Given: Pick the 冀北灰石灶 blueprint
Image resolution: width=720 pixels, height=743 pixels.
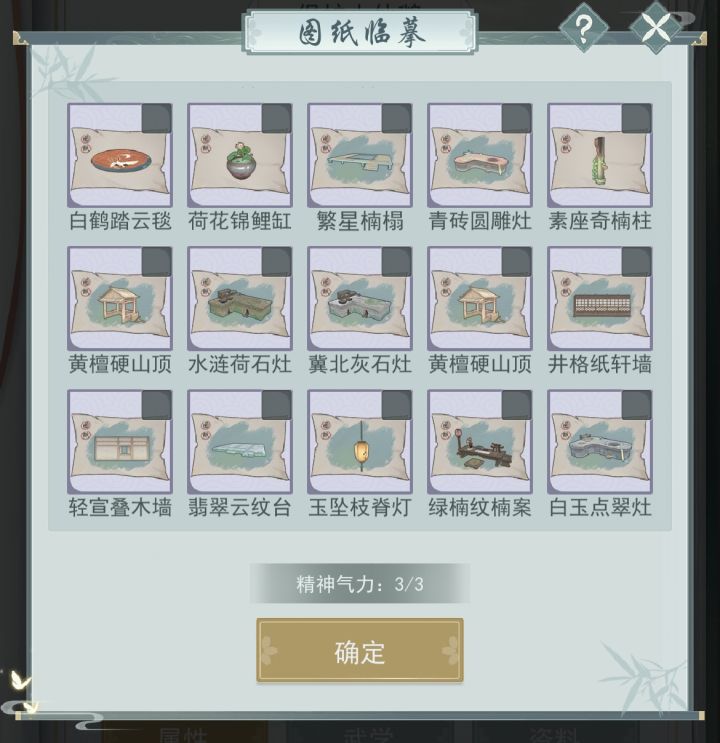Looking at the screenshot, I should click(360, 299).
